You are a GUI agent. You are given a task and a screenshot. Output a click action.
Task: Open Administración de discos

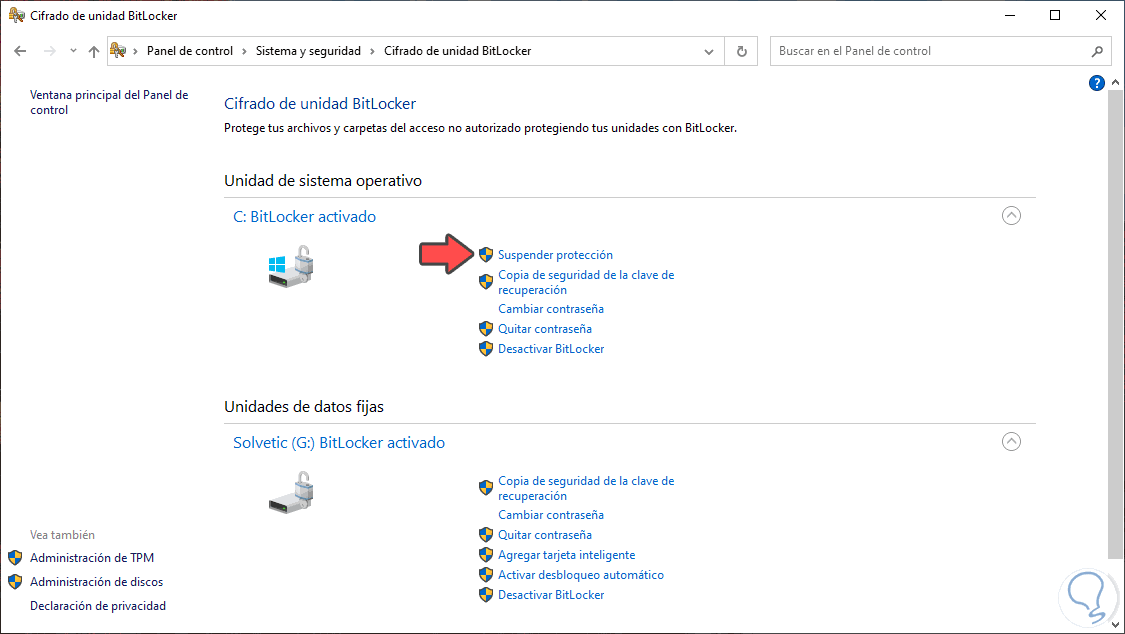[96, 582]
